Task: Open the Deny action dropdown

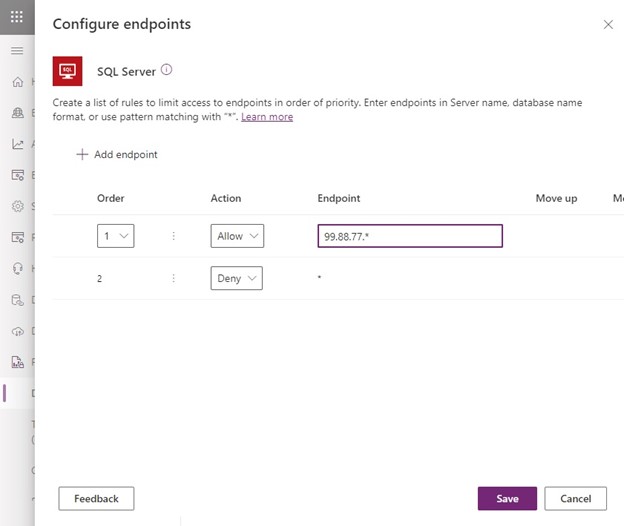Action: tap(237, 278)
